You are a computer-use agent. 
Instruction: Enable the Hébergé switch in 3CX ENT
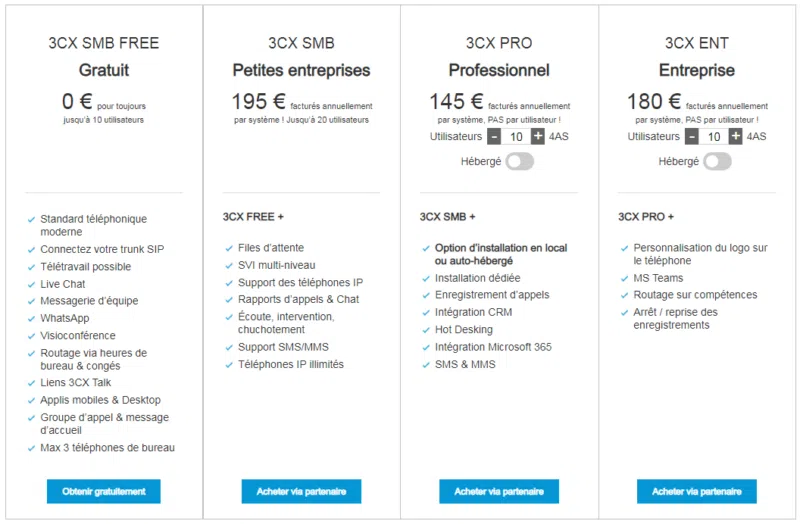(717, 161)
